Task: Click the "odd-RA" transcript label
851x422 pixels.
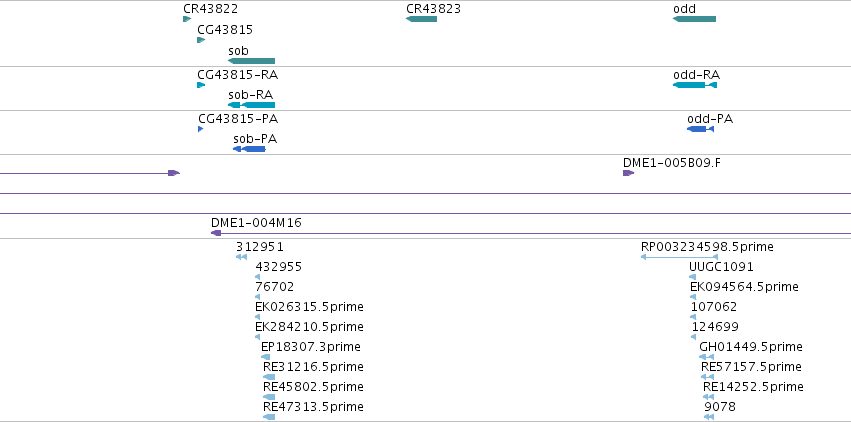Action: tap(696, 75)
